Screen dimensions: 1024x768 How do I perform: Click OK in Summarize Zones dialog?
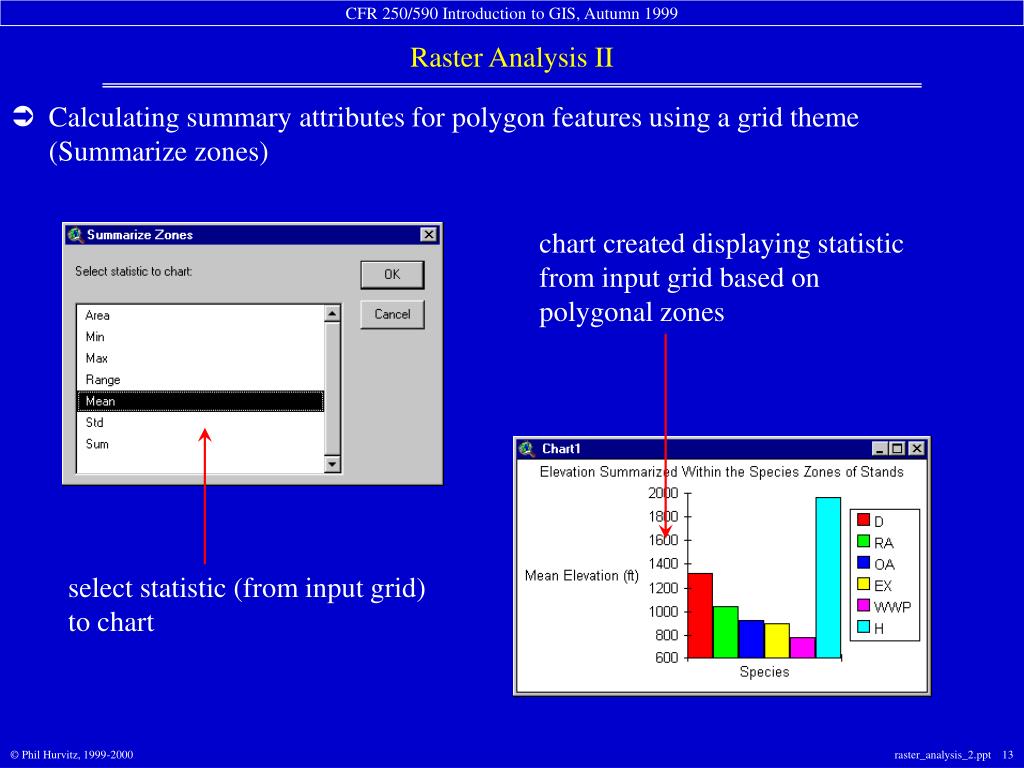point(392,275)
